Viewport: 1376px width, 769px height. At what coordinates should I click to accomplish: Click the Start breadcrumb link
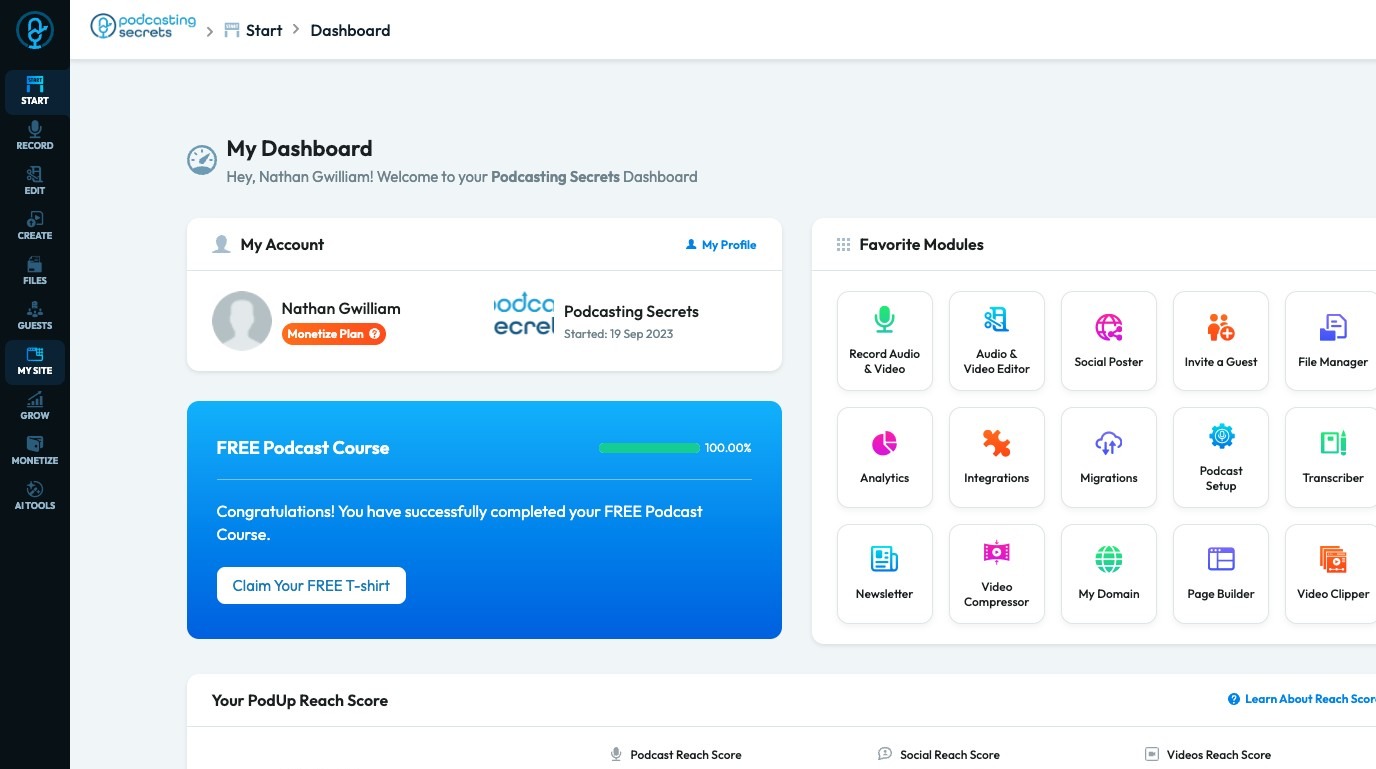(x=253, y=30)
